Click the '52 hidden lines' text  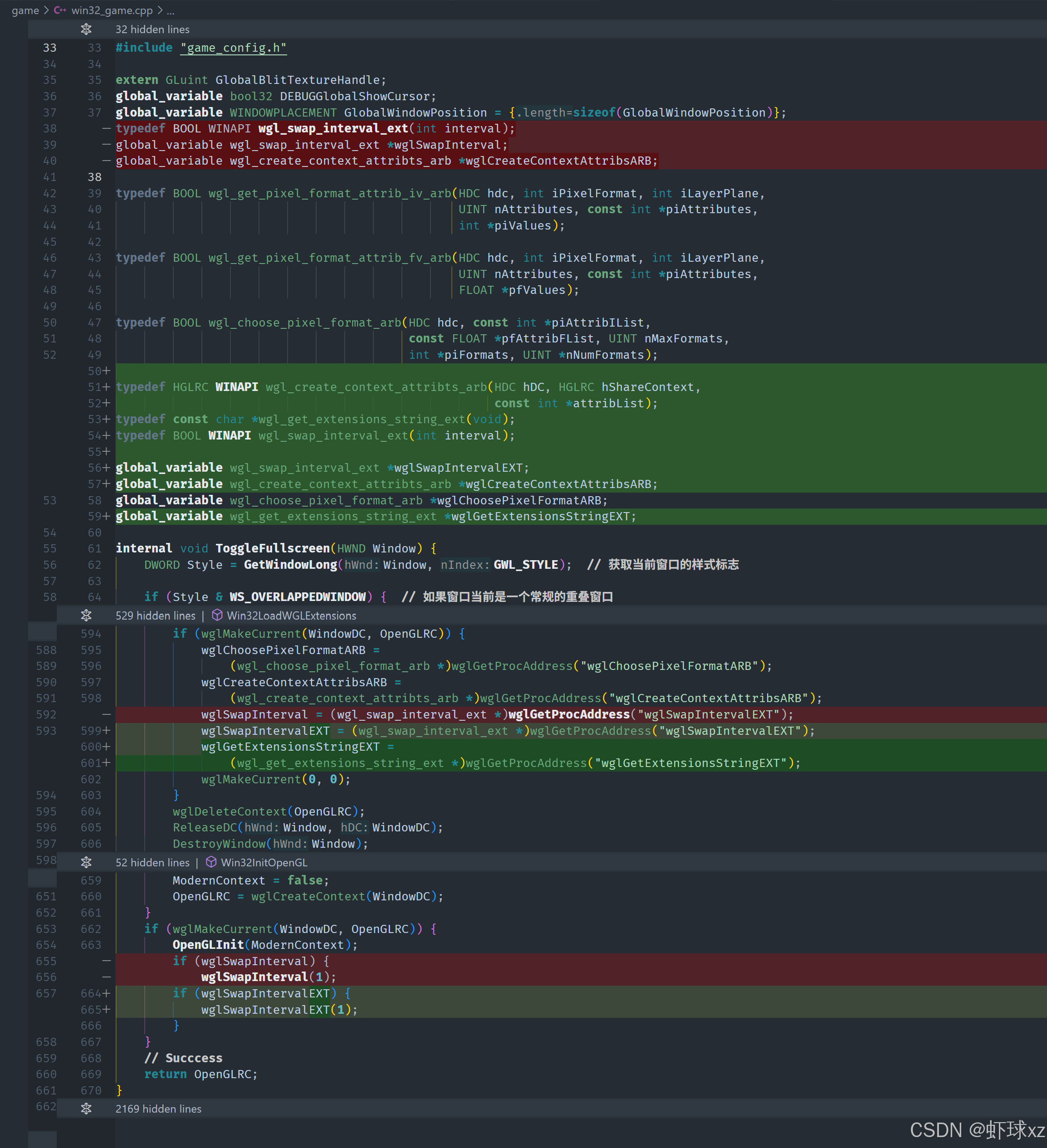click(x=152, y=862)
